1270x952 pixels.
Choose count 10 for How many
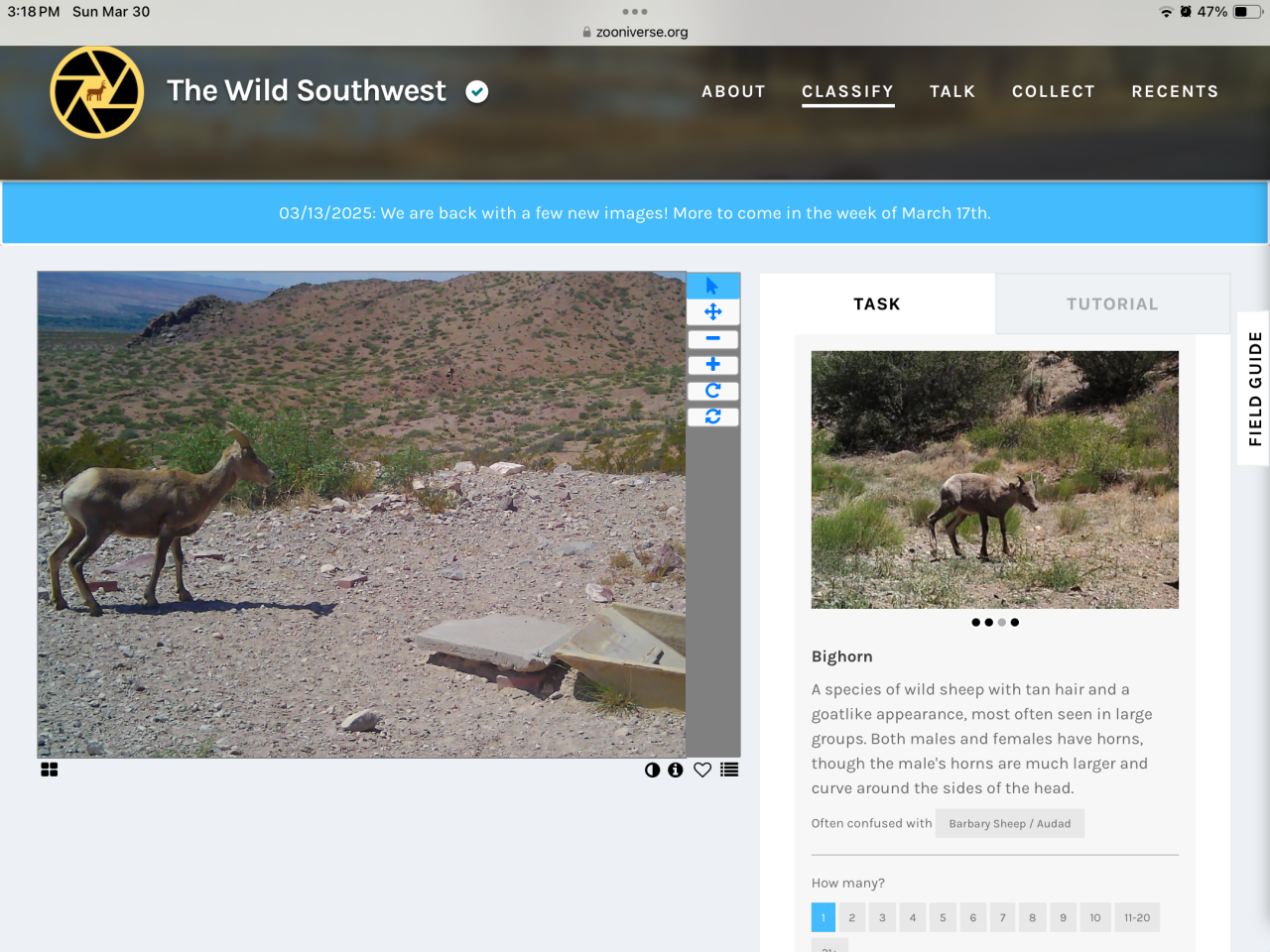pos(1095,917)
